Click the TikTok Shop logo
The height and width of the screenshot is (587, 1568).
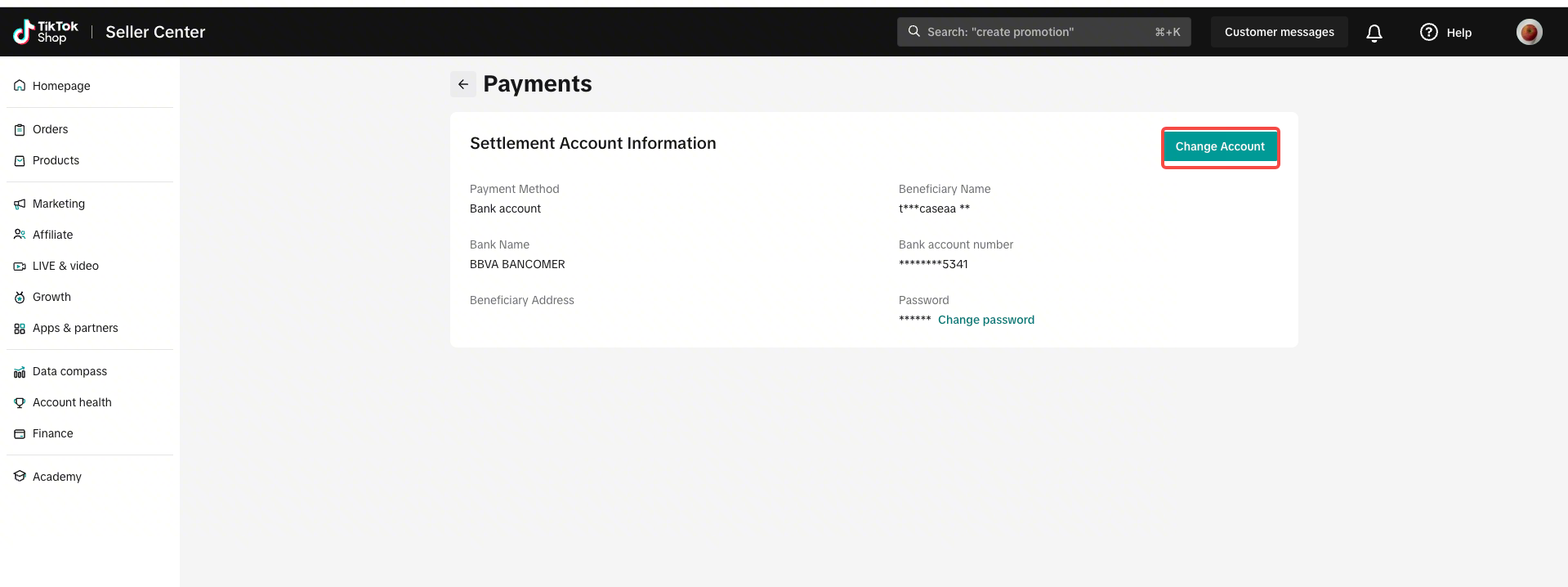click(x=46, y=32)
